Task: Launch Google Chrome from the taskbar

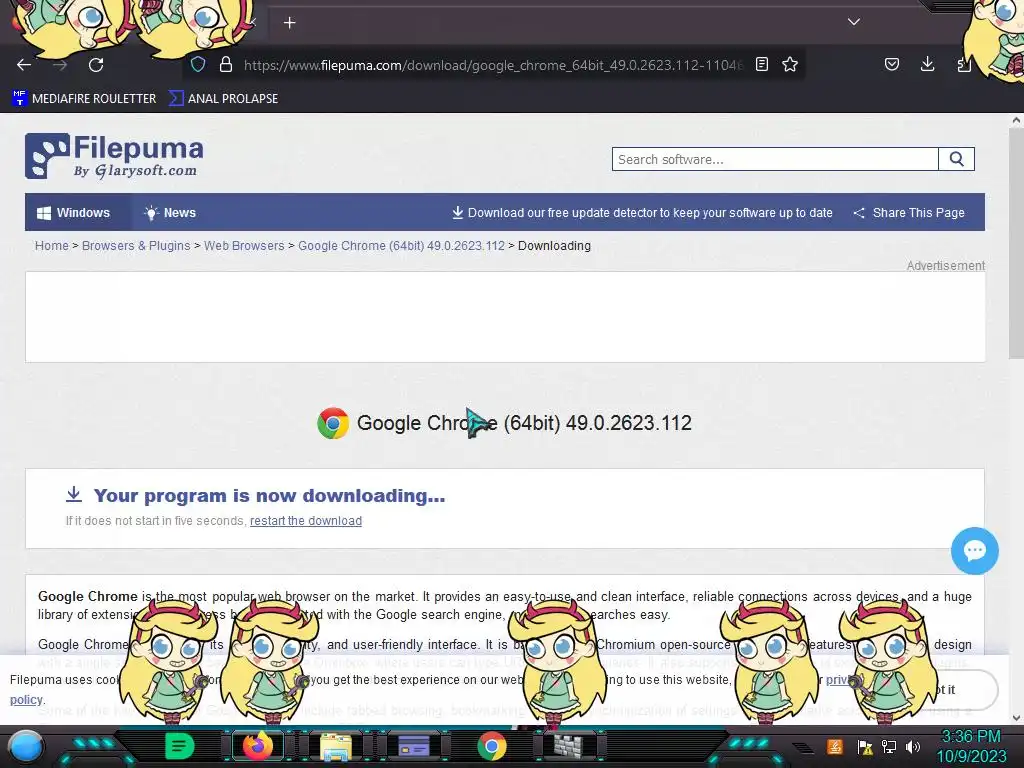Action: click(x=492, y=746)
